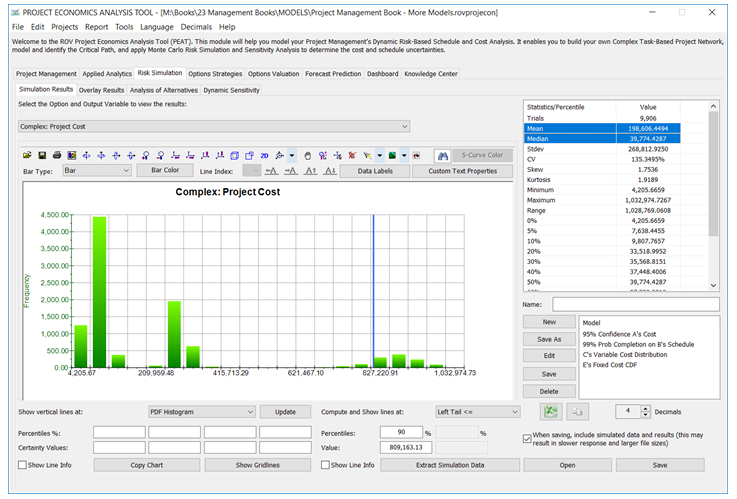Go to the Forecast Prediction tab

click(333, 74)
